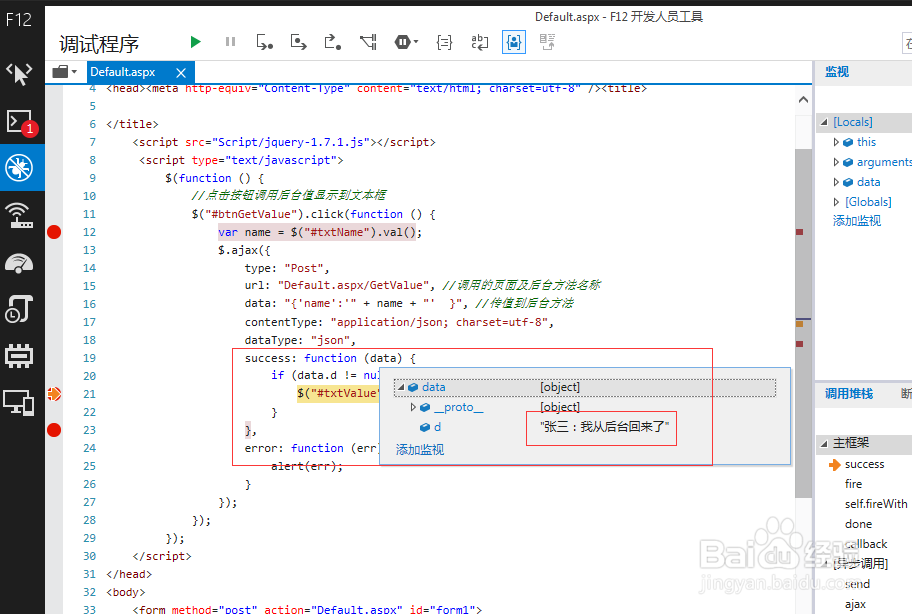Collapse the 主框架 call stack group
This screenshot has width=912, height=614.
824,443
